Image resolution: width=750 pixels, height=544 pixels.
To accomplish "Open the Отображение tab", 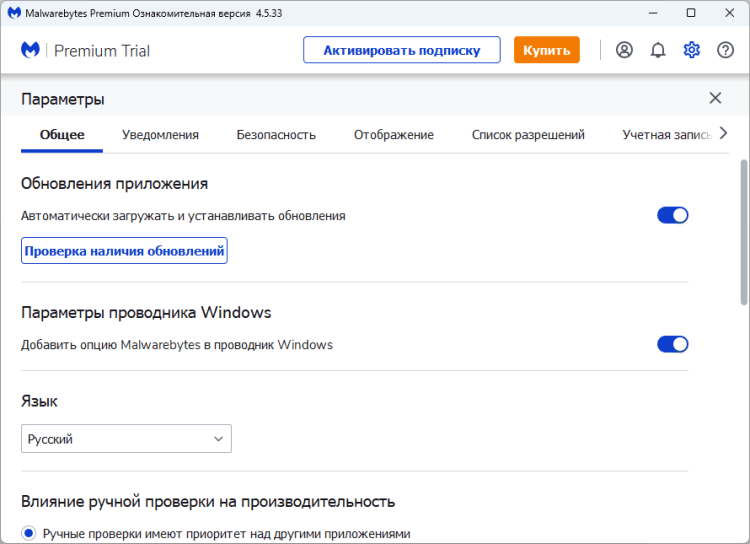I will 393,135.
